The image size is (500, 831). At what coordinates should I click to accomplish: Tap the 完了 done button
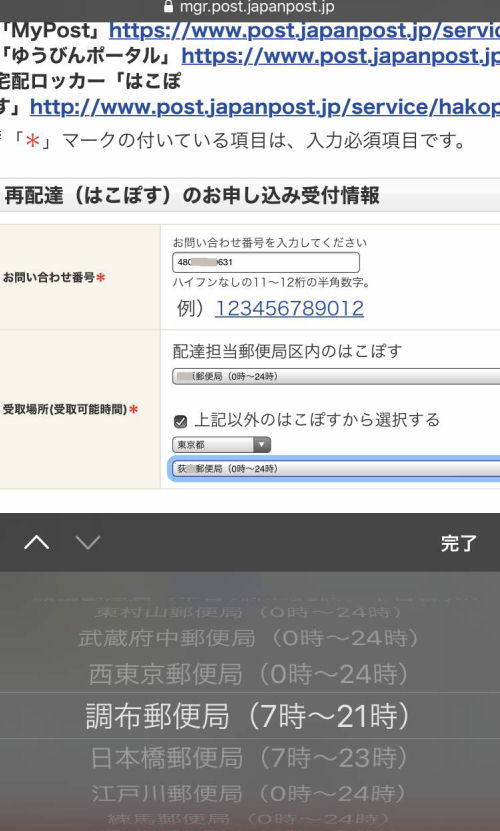click(x=459, y=543)
